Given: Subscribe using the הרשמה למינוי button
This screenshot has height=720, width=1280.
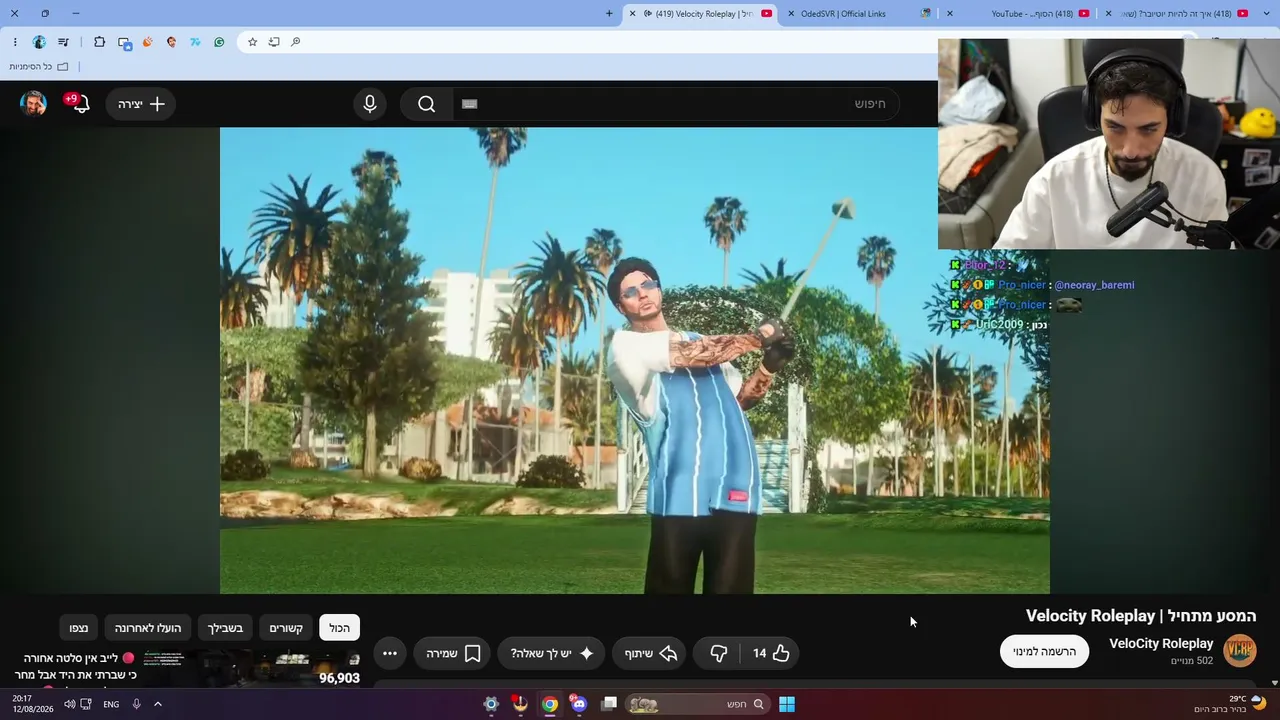Looking at the screenshot, I should (1044, 651).
